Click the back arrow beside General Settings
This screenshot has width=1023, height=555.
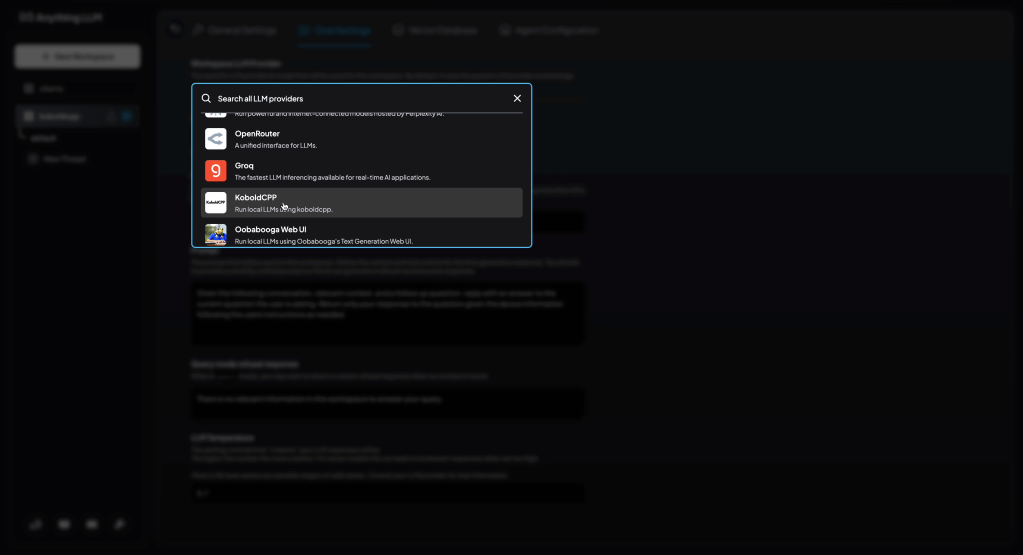(x=175, y=30)
